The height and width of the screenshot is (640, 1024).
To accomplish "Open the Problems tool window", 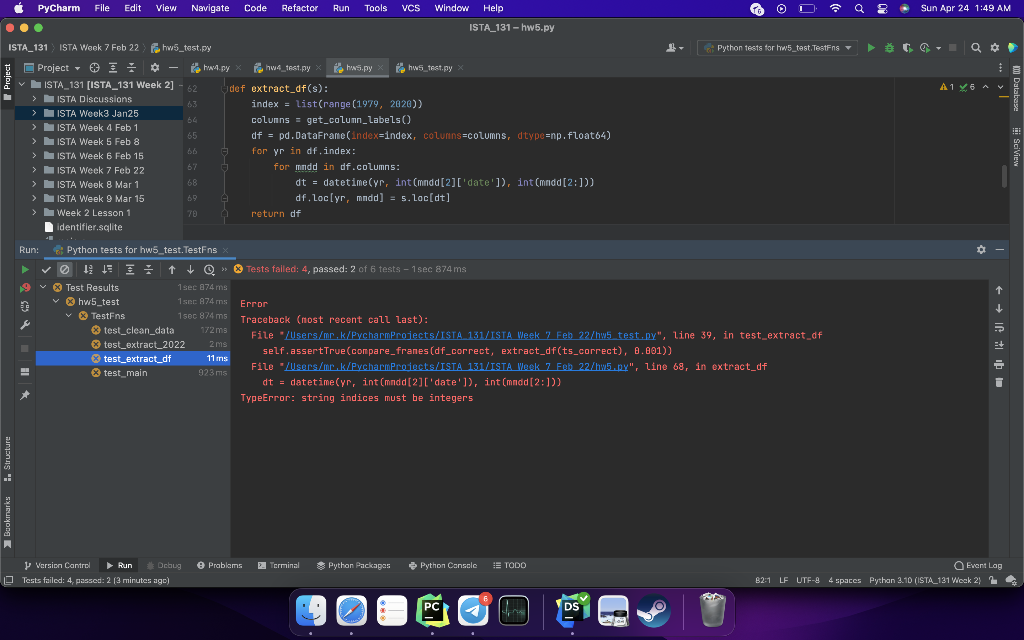I will [219, 566].
